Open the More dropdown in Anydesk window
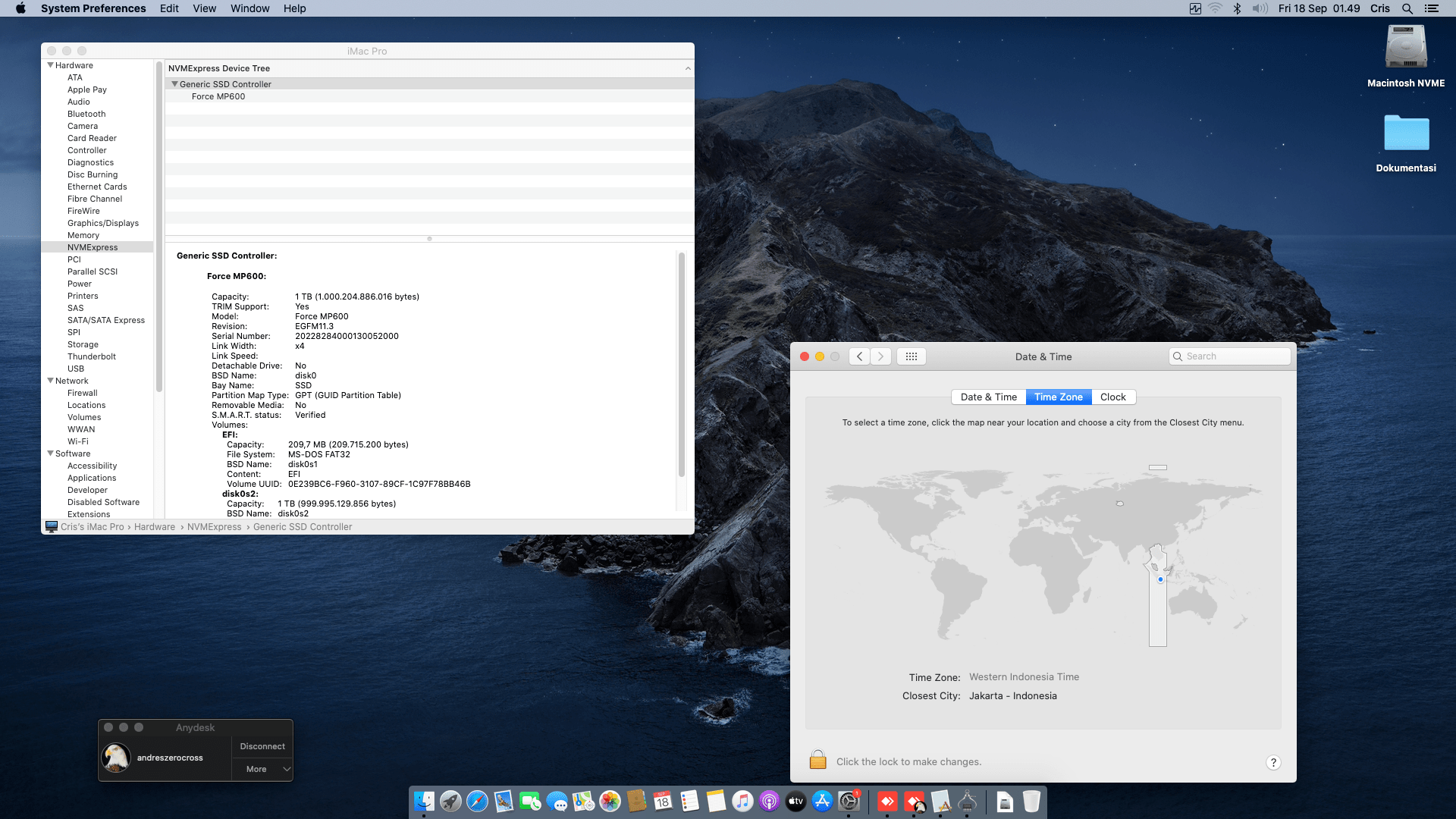Screen dimensions: 1456x819 [x=262, y=769]
